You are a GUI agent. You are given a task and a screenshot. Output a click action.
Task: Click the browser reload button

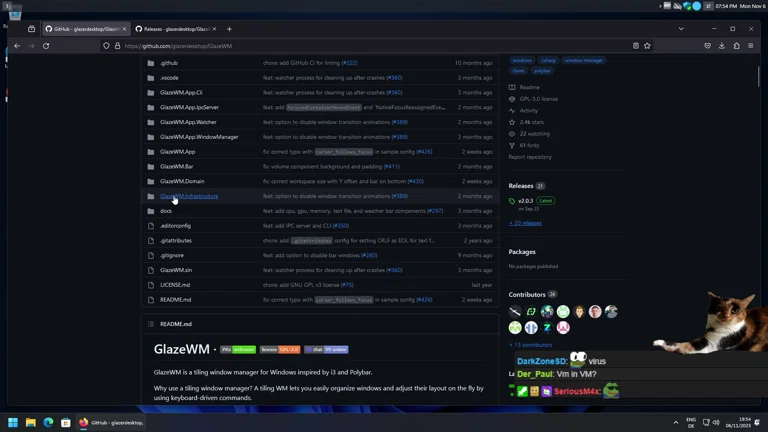[46, 46]
